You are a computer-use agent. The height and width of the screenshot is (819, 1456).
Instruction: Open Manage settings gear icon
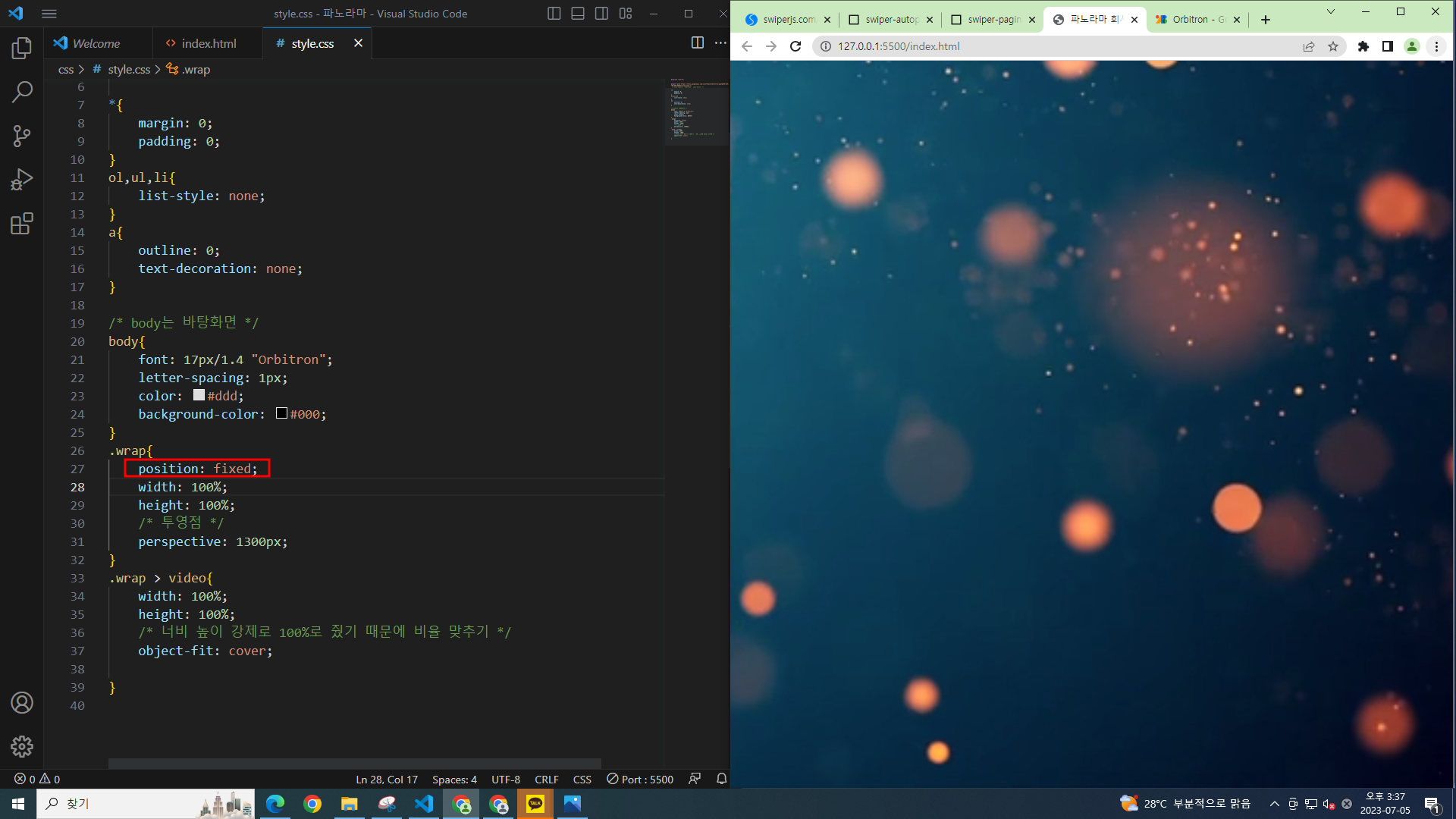click(x=22, y=746)
